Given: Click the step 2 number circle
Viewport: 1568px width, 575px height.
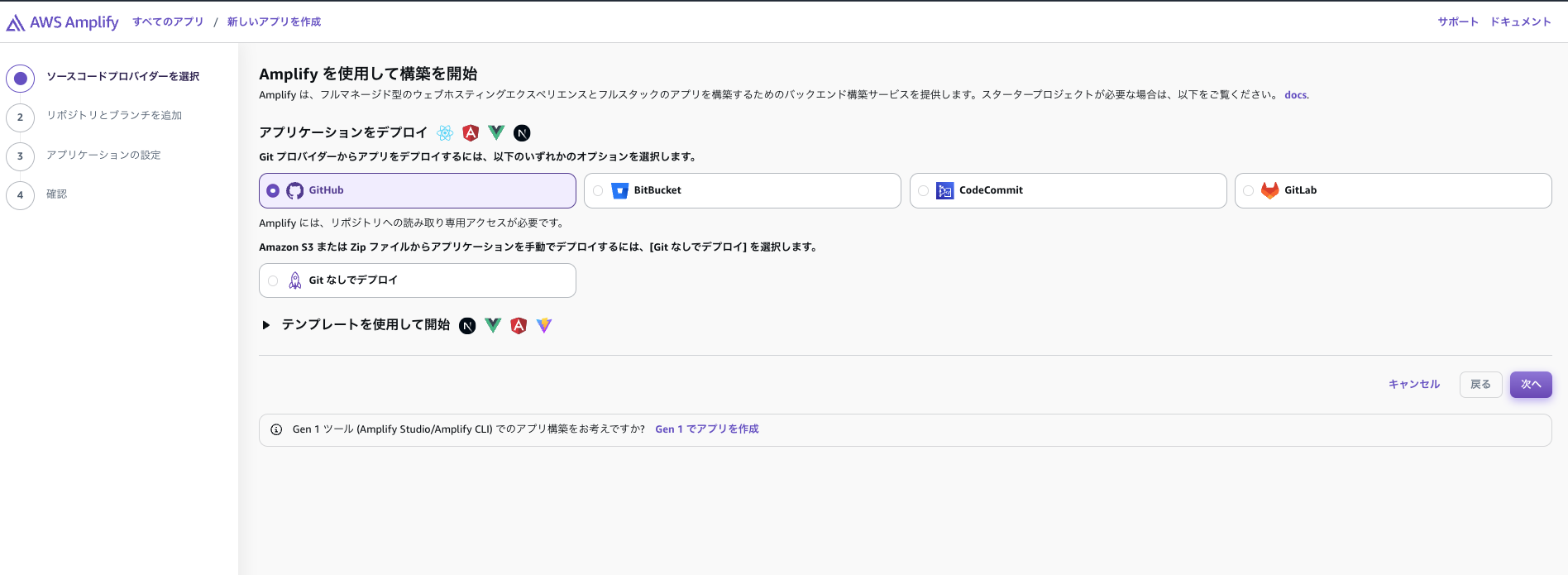Looking at the screenshot, I should pyautogui.click(x=21, y=117).
